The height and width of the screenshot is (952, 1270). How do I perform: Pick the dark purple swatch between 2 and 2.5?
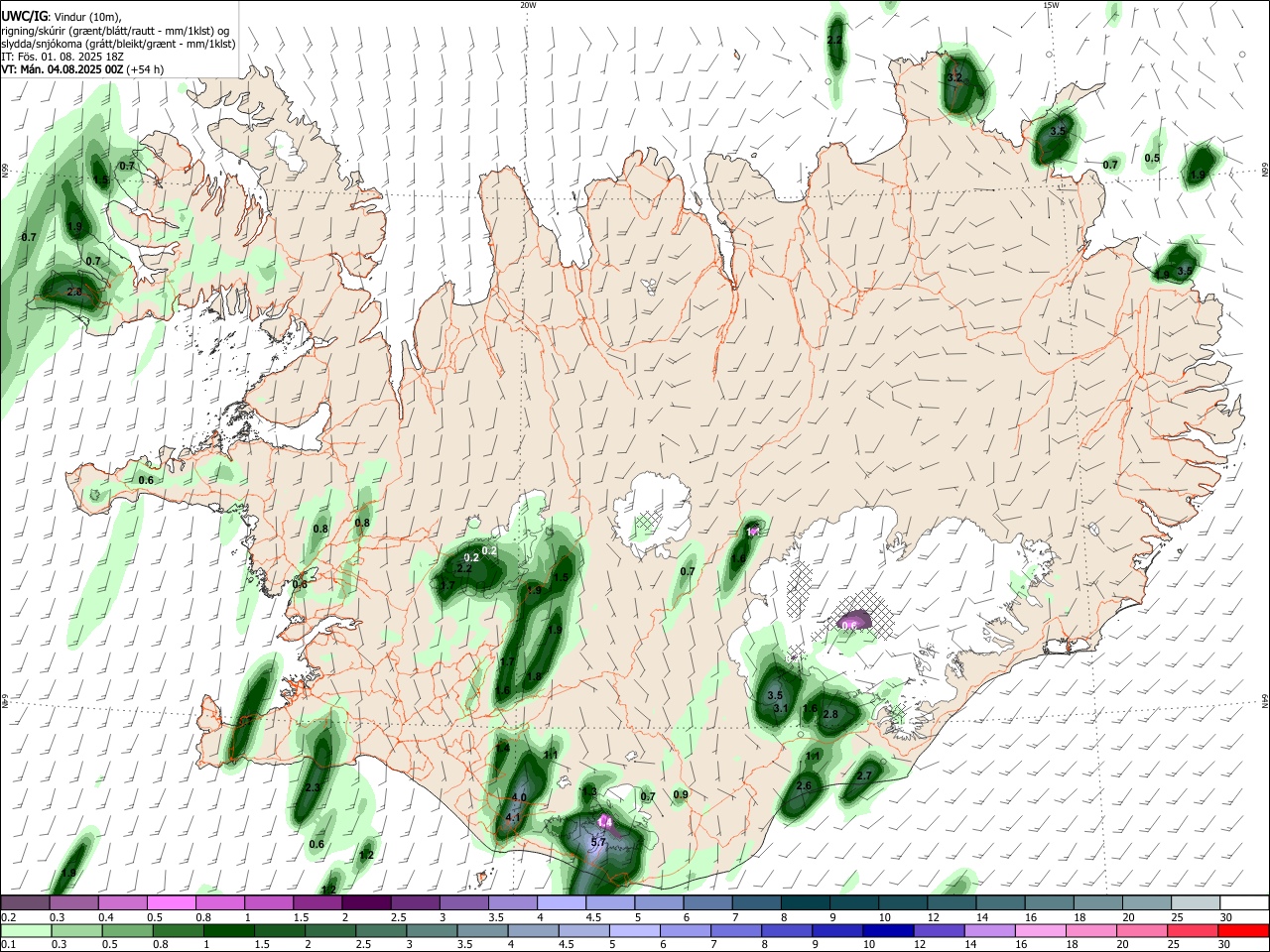point(366,903)
